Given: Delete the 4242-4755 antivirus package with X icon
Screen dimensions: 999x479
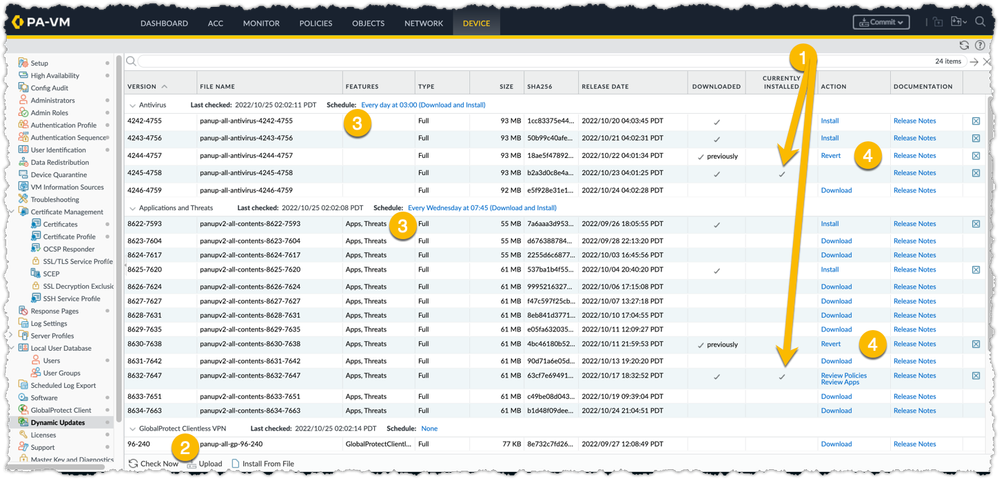Looking at the screenshot, I should (x=976, y=121).
